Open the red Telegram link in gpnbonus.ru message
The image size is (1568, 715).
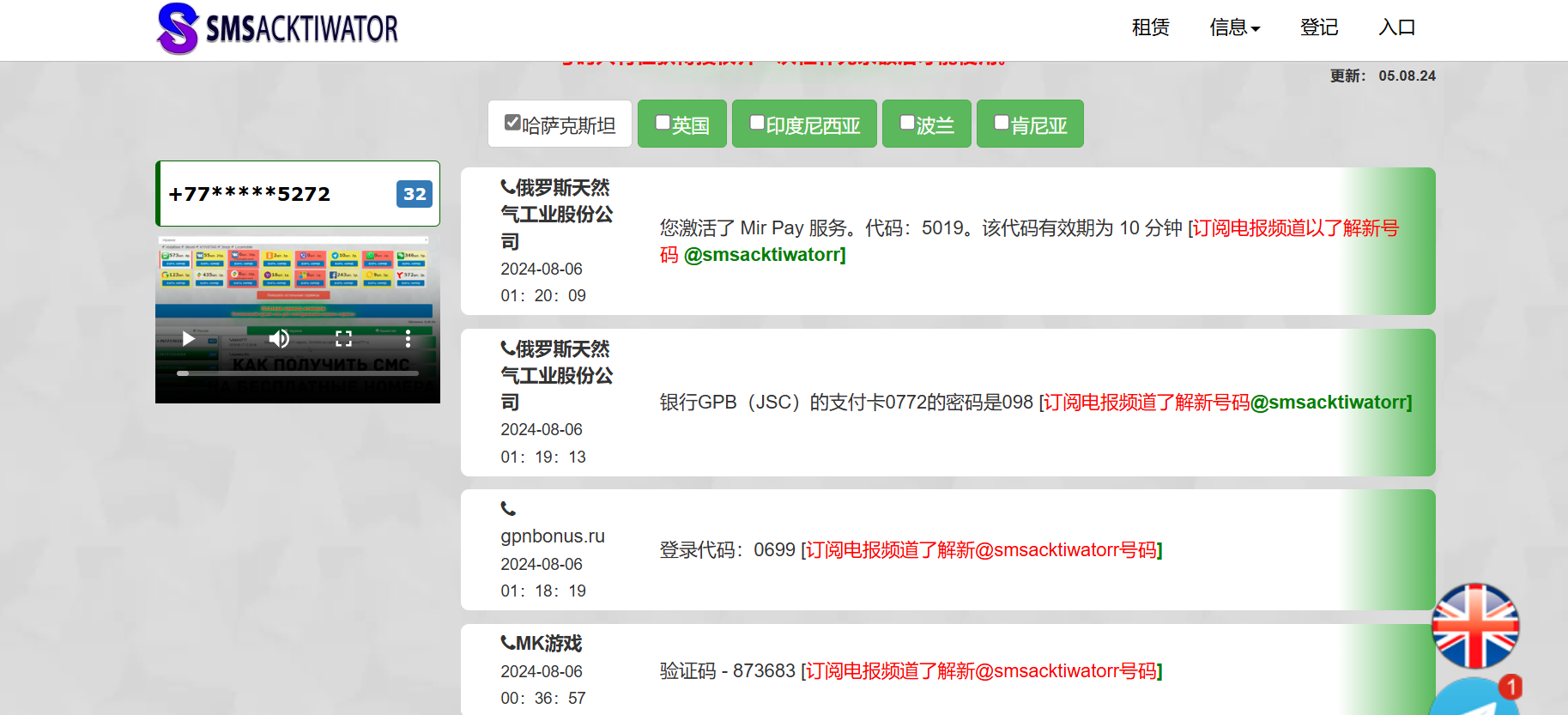[x=981, y=550]
